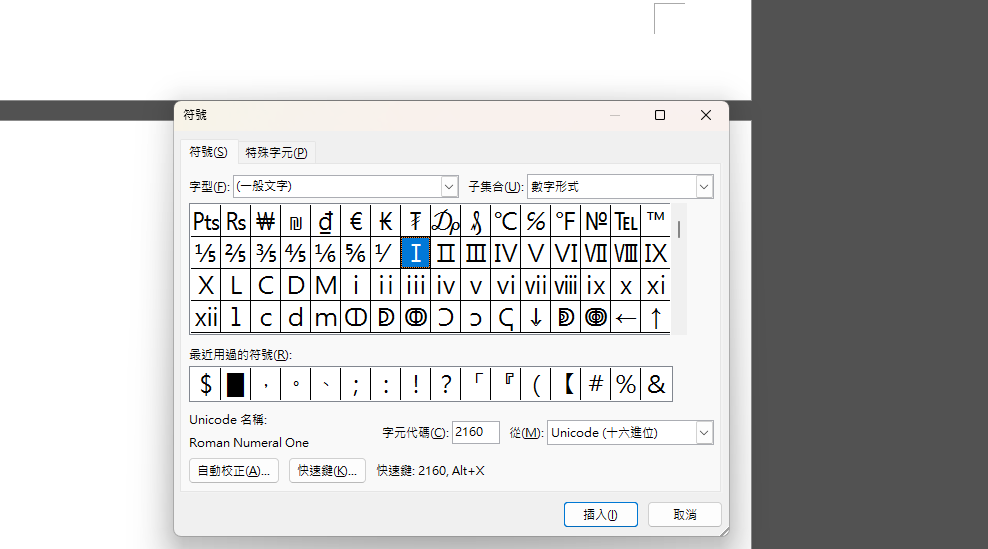
Task: Switch to the 特殊字元 tab
Action: tap(277, 152)
